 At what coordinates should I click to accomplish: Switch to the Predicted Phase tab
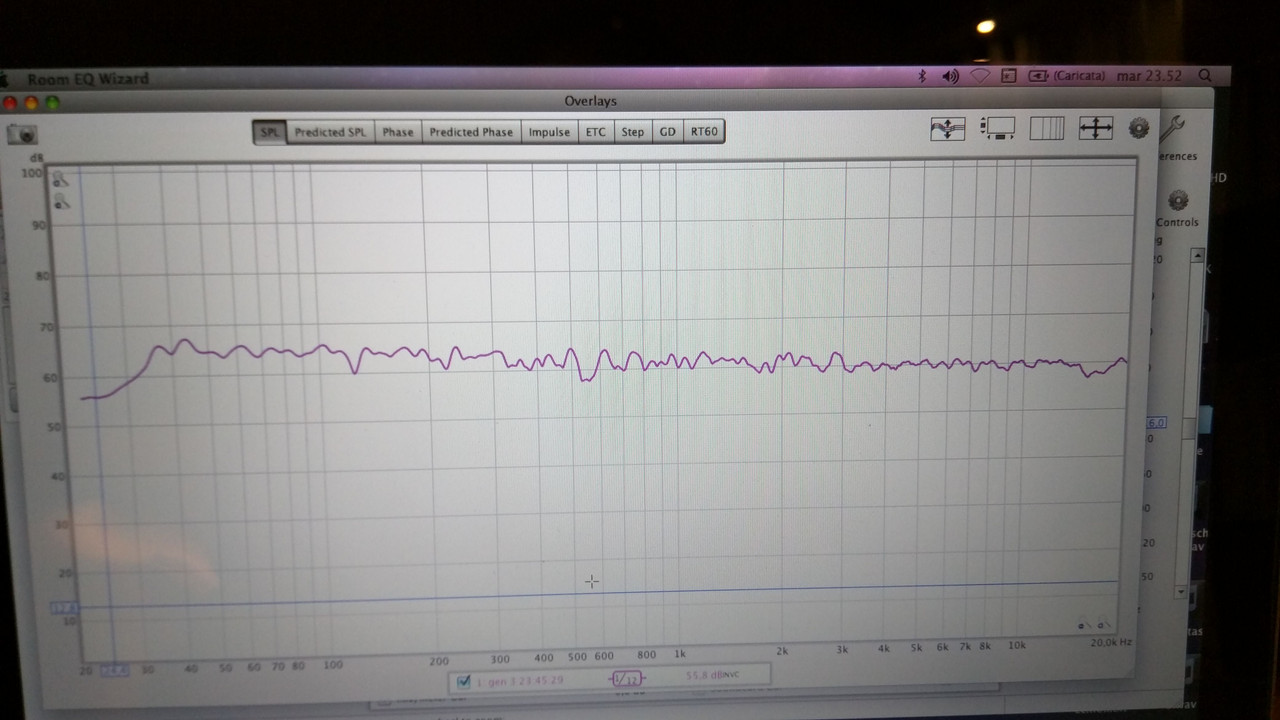pyautogui.click(x=471, y=132)
